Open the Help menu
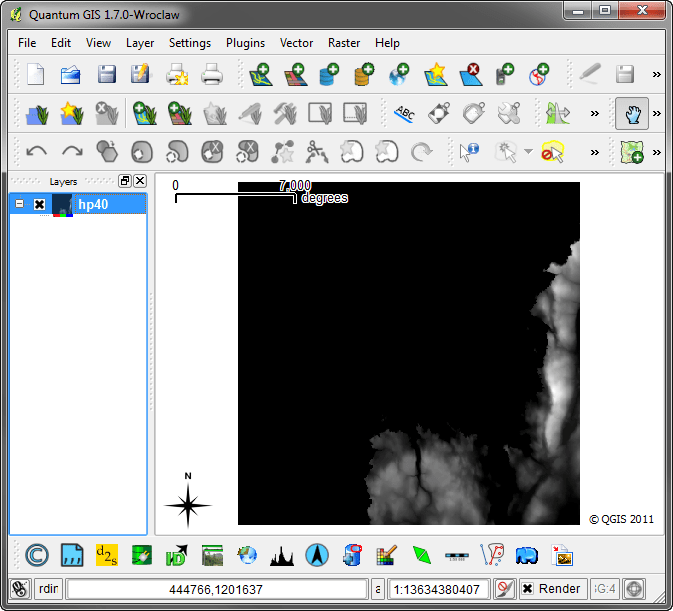 coord(387,43)
